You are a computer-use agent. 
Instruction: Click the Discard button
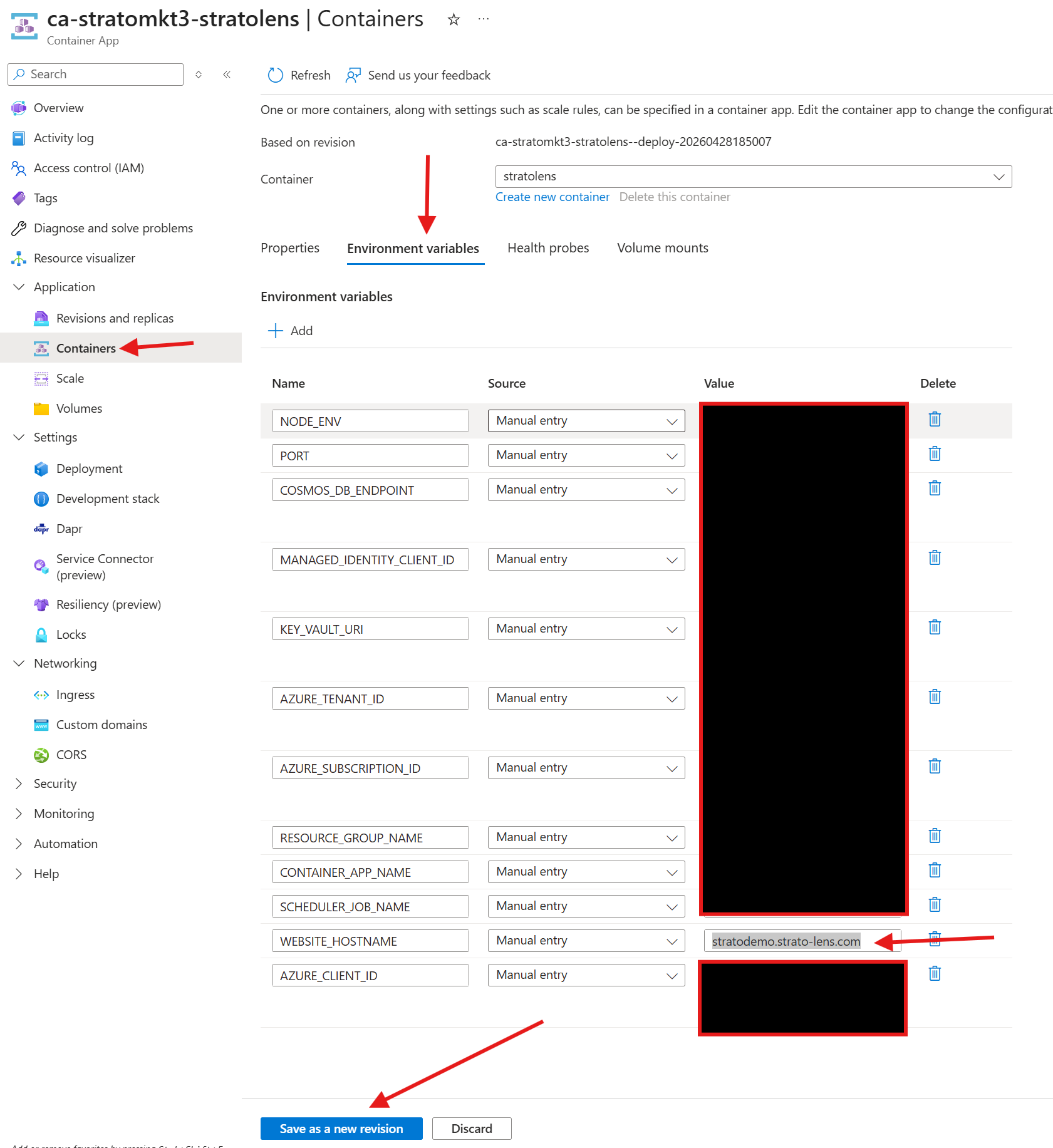click(x=472, y=1129)
